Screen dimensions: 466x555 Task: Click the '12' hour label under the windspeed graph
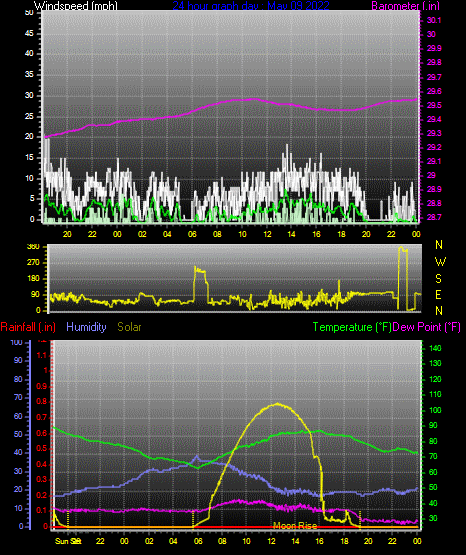point(267,234)
